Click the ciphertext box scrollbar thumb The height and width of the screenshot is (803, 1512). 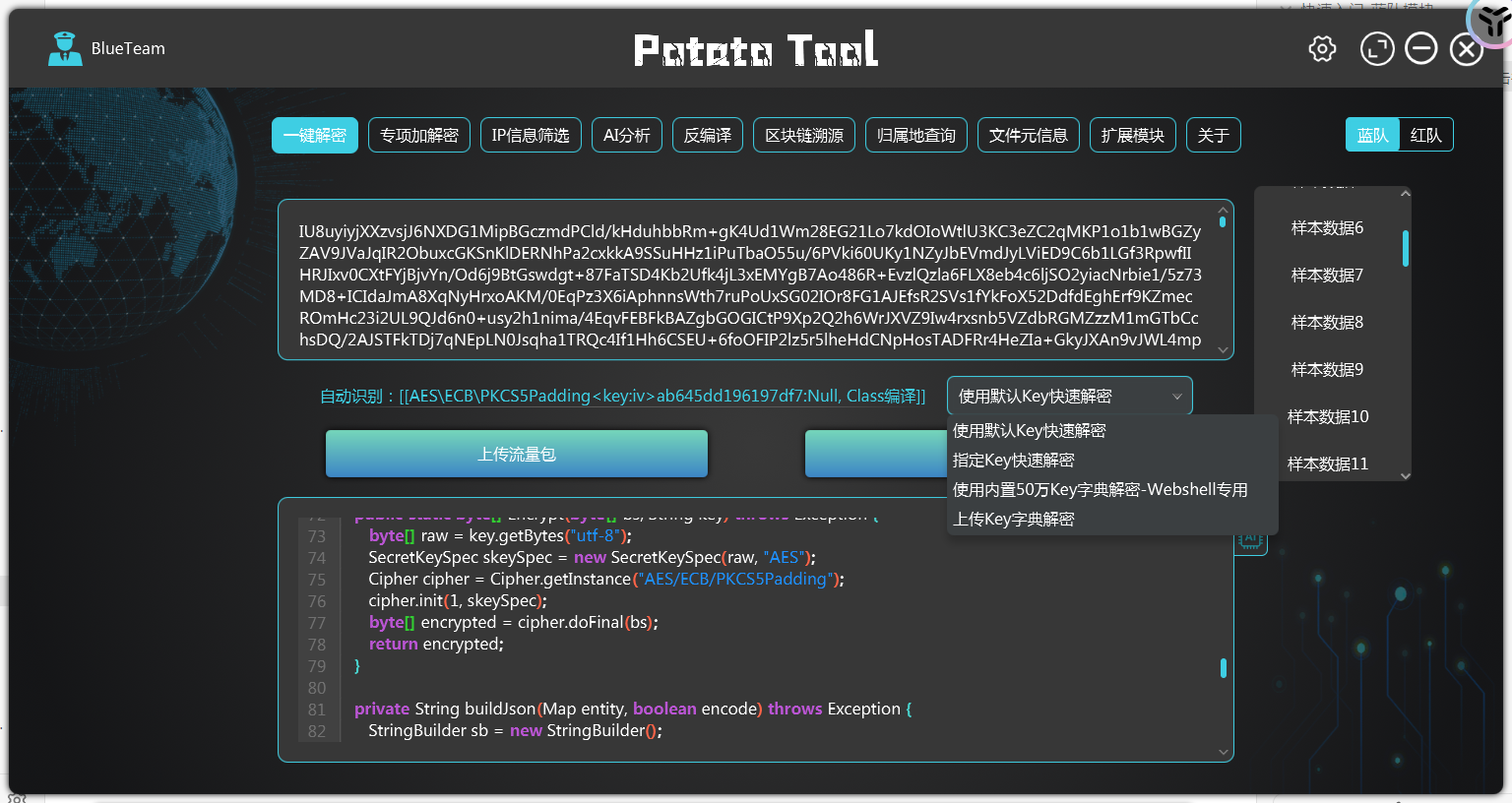[1223, 222]
